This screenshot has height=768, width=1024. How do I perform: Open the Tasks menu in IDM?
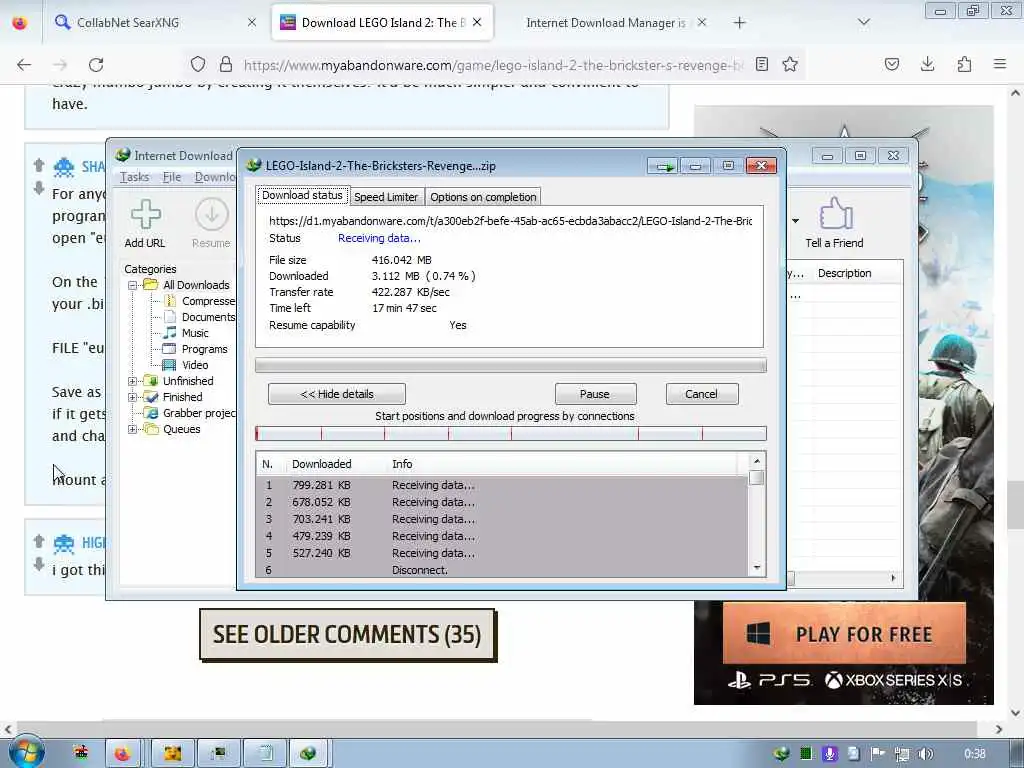point(135,177)
